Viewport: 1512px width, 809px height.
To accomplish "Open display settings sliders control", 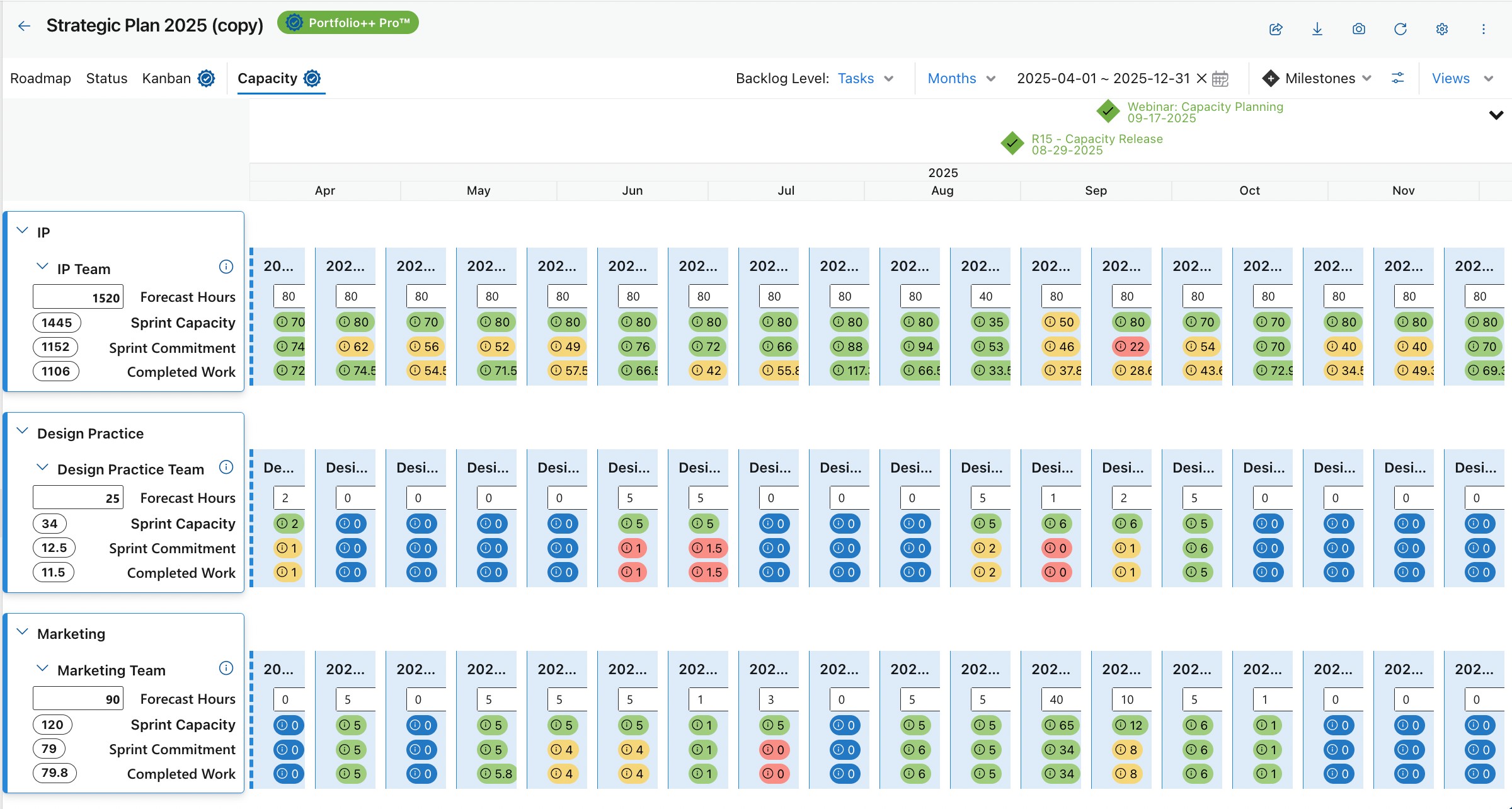I will (1399, 78).
